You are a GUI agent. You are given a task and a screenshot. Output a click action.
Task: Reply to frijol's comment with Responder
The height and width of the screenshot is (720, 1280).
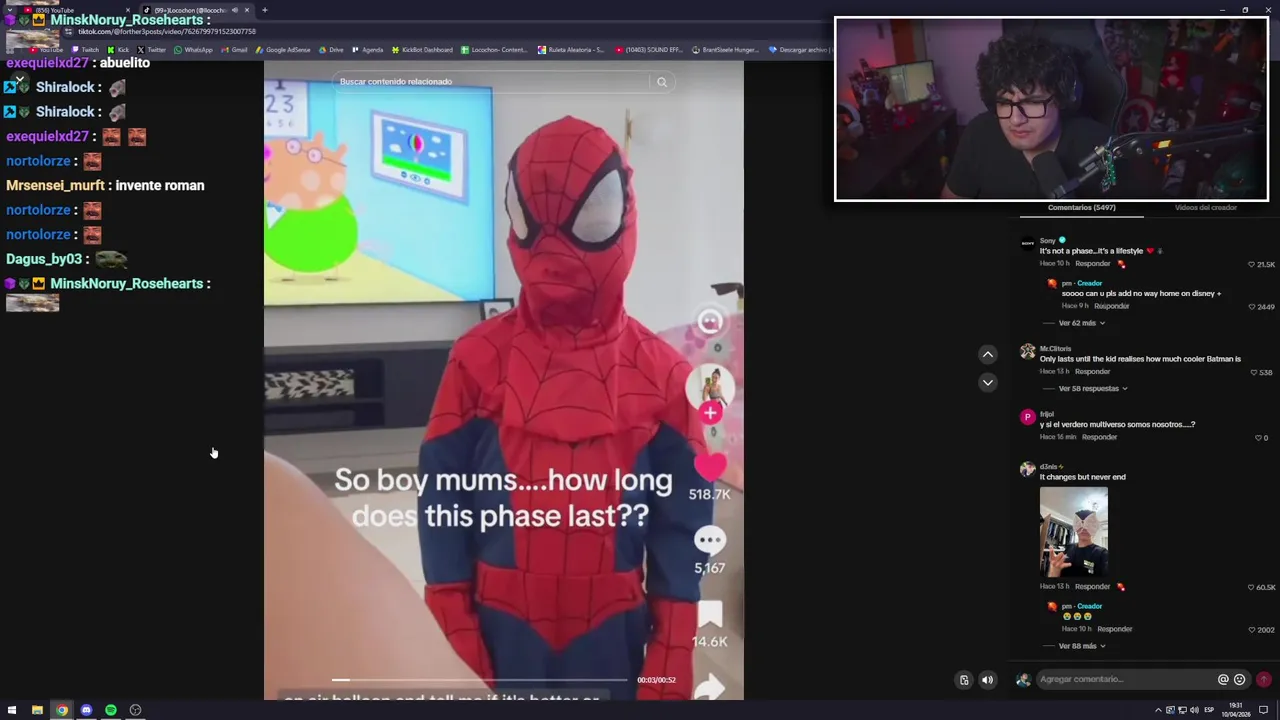click(1099, 437)
